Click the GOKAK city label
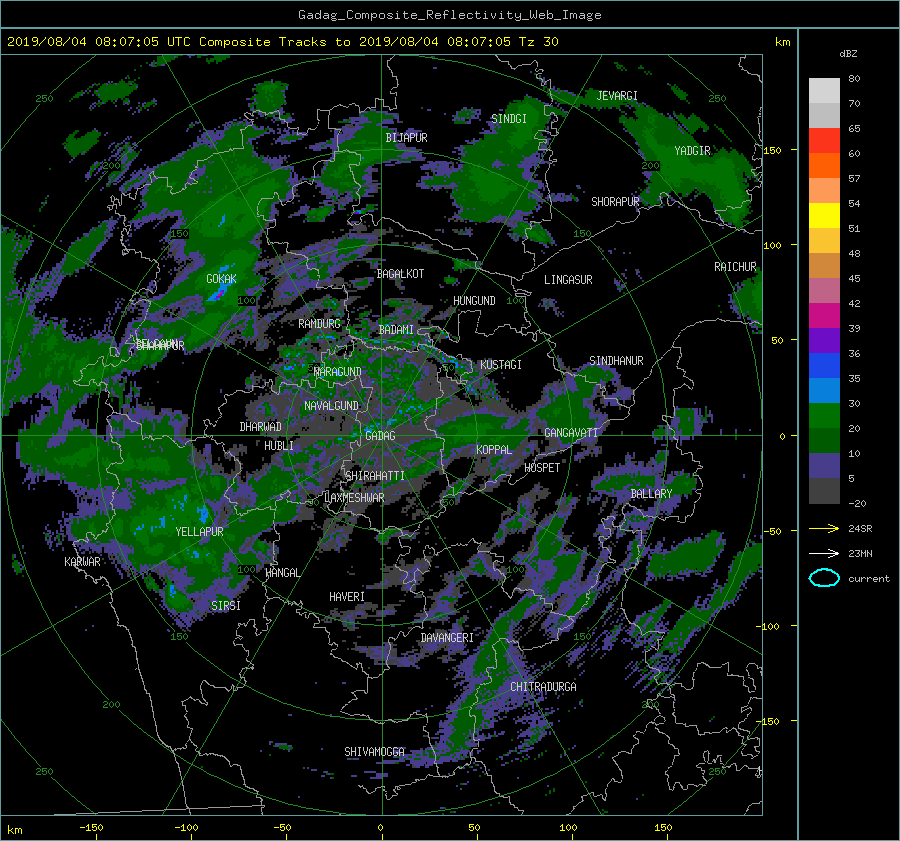This screenshot has height=841, width=900. pyautogui.click(x=221, y=279)
